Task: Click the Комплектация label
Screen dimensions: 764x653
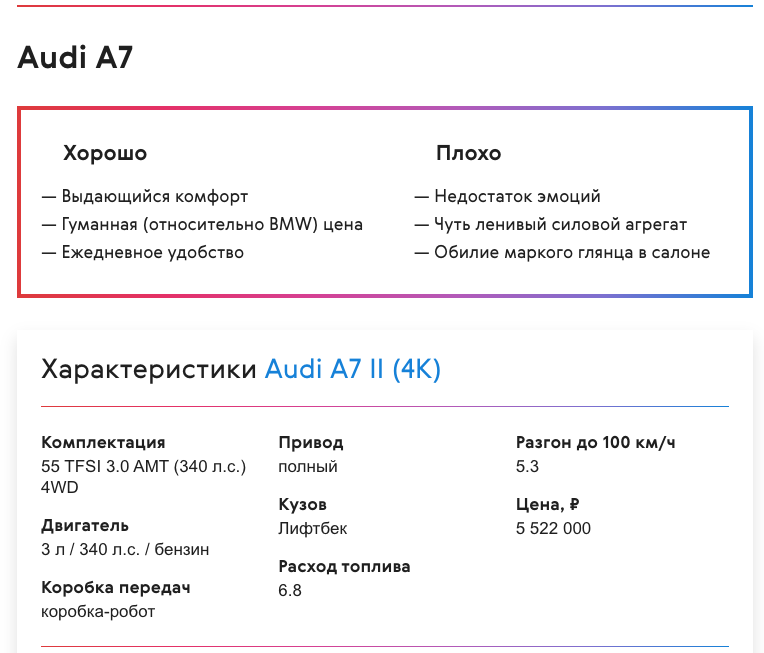Action: (103, 442)
